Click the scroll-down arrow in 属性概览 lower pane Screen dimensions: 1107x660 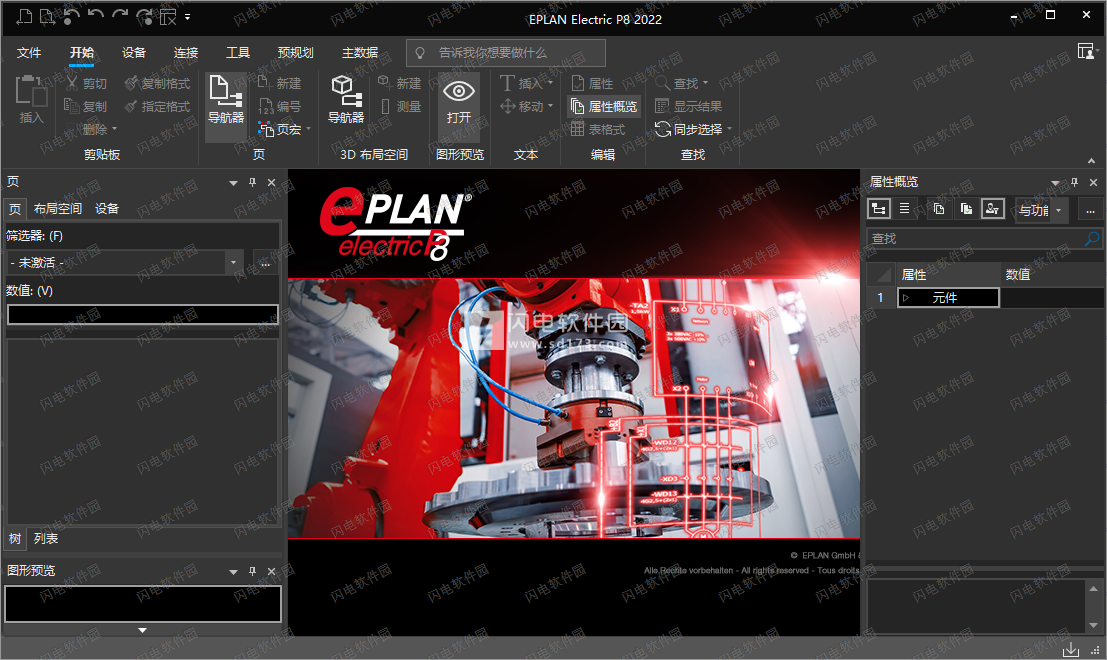[1093, 625]
